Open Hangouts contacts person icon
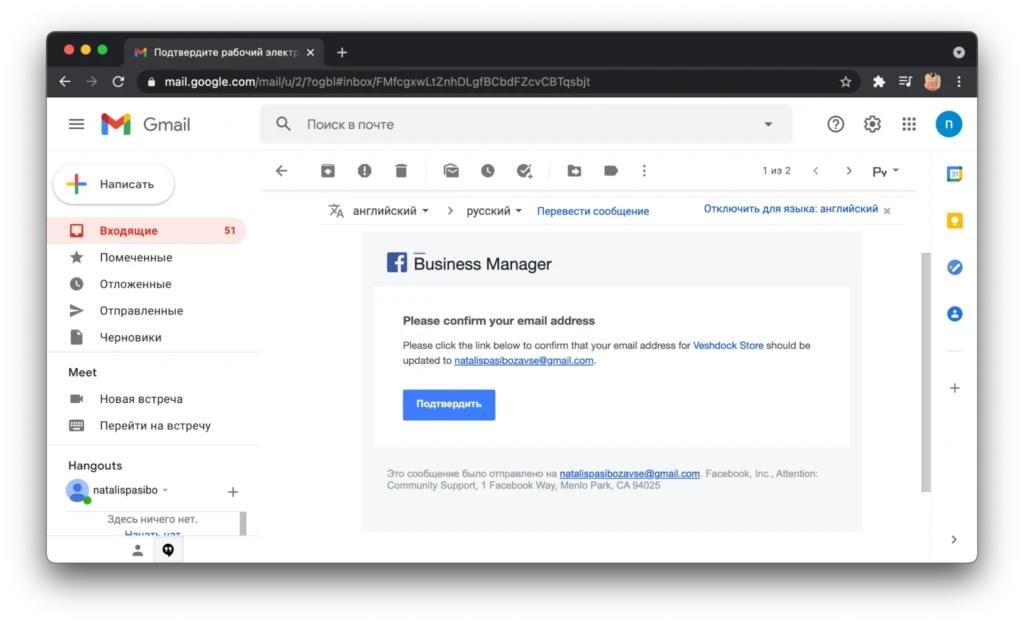 137,551
